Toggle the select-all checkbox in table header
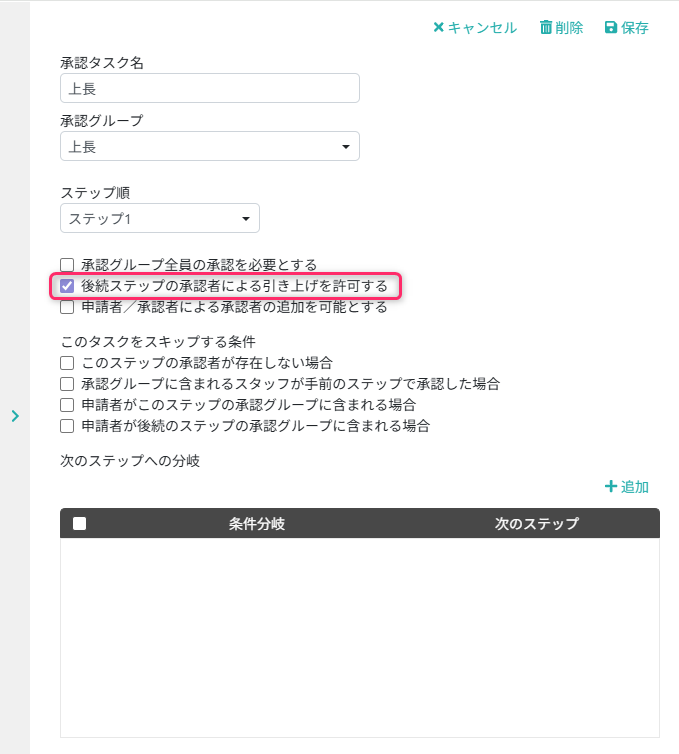Viewport: 679px width, 754px height. pyautogui.click(x=80, y=523)
